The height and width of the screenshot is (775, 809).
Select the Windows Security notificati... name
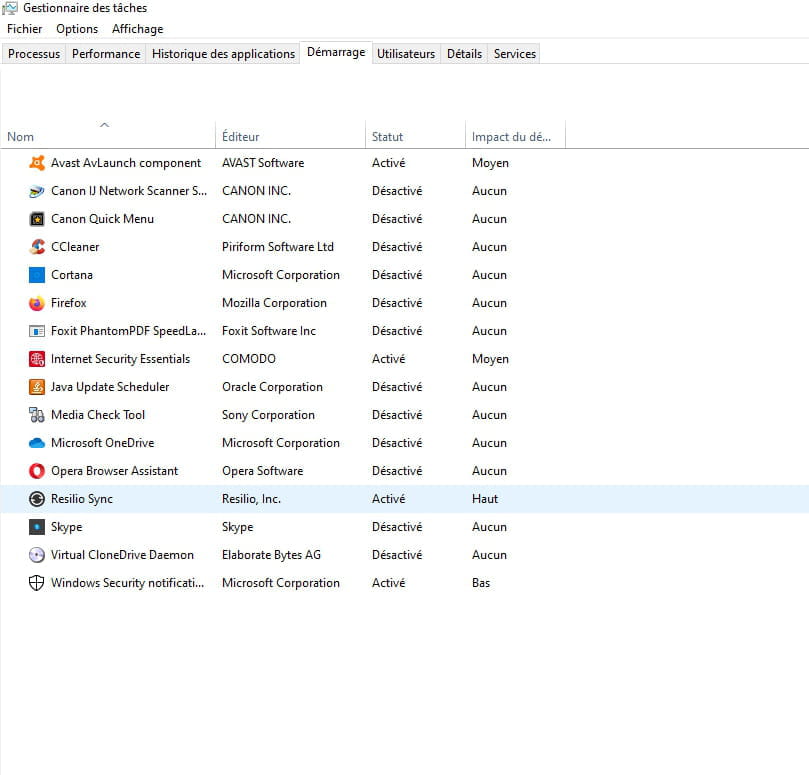(x=127, y=583)
